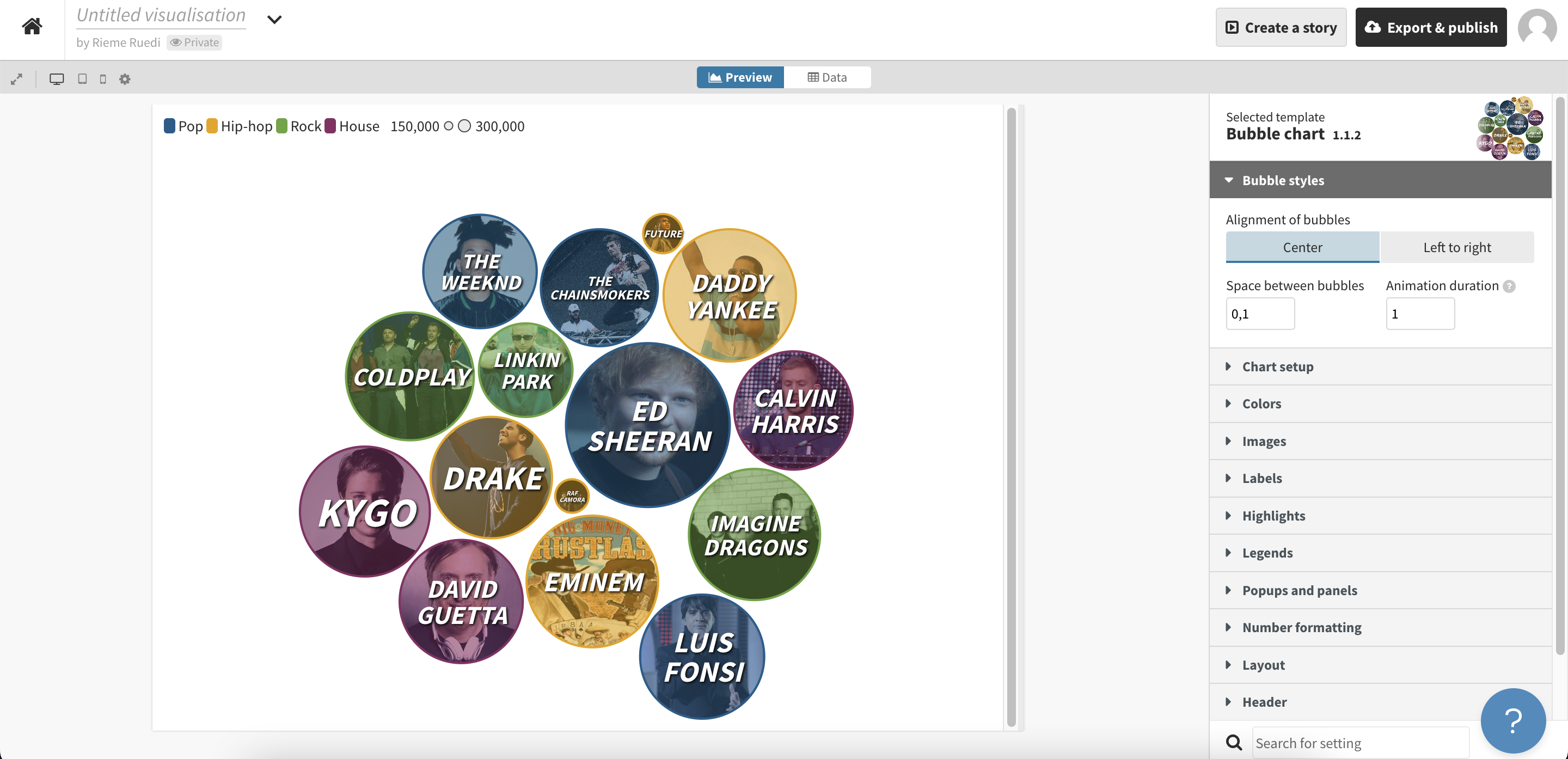
Task: Open the help question mark bubble
Action: coord(1512,721)
